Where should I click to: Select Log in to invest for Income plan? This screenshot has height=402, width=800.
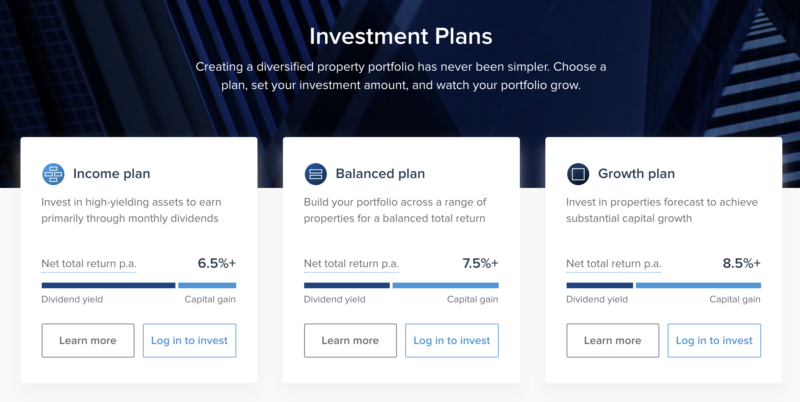click(189, 340)
